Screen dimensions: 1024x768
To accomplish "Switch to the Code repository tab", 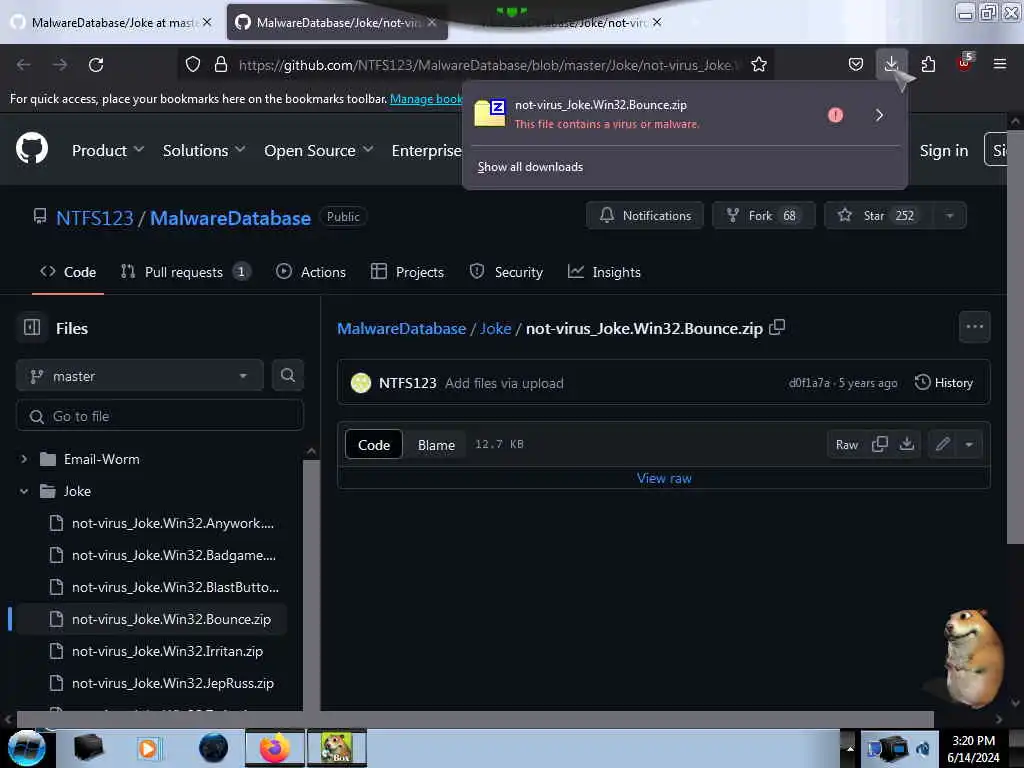I will [x=68, y=272].
